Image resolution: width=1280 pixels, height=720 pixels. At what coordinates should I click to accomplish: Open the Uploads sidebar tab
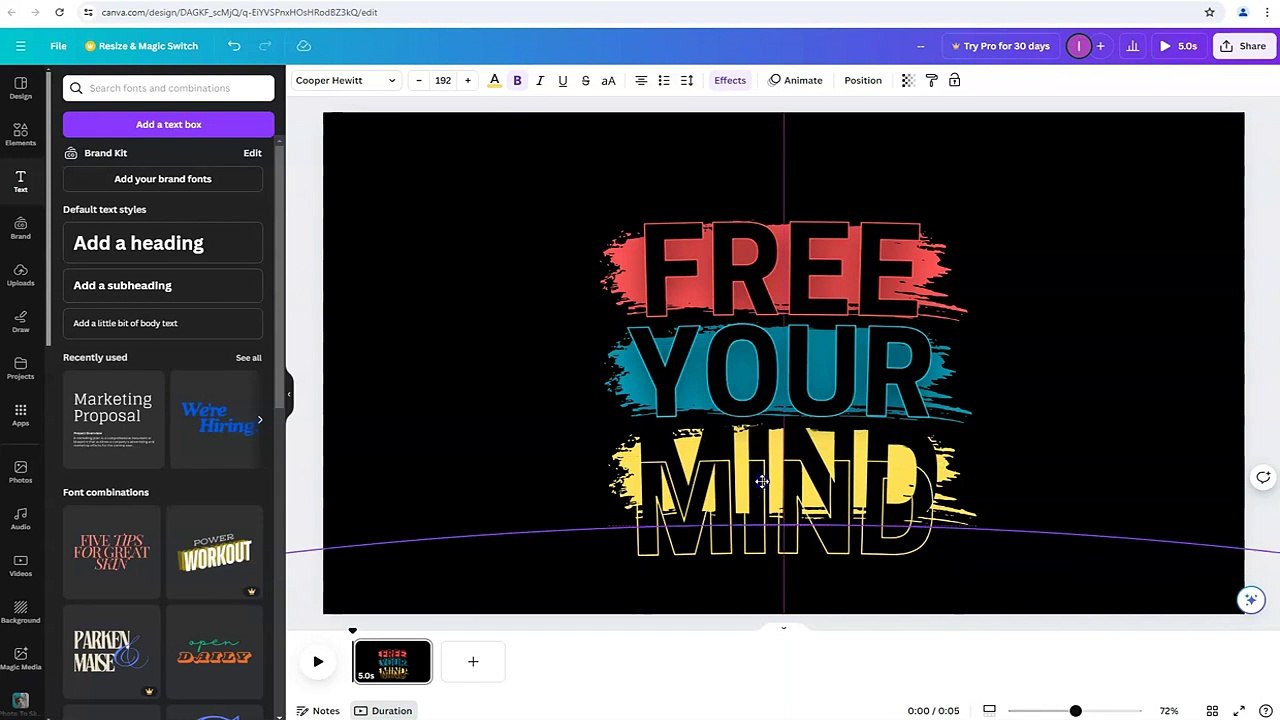pyautogui.click(x=20, y=275)
